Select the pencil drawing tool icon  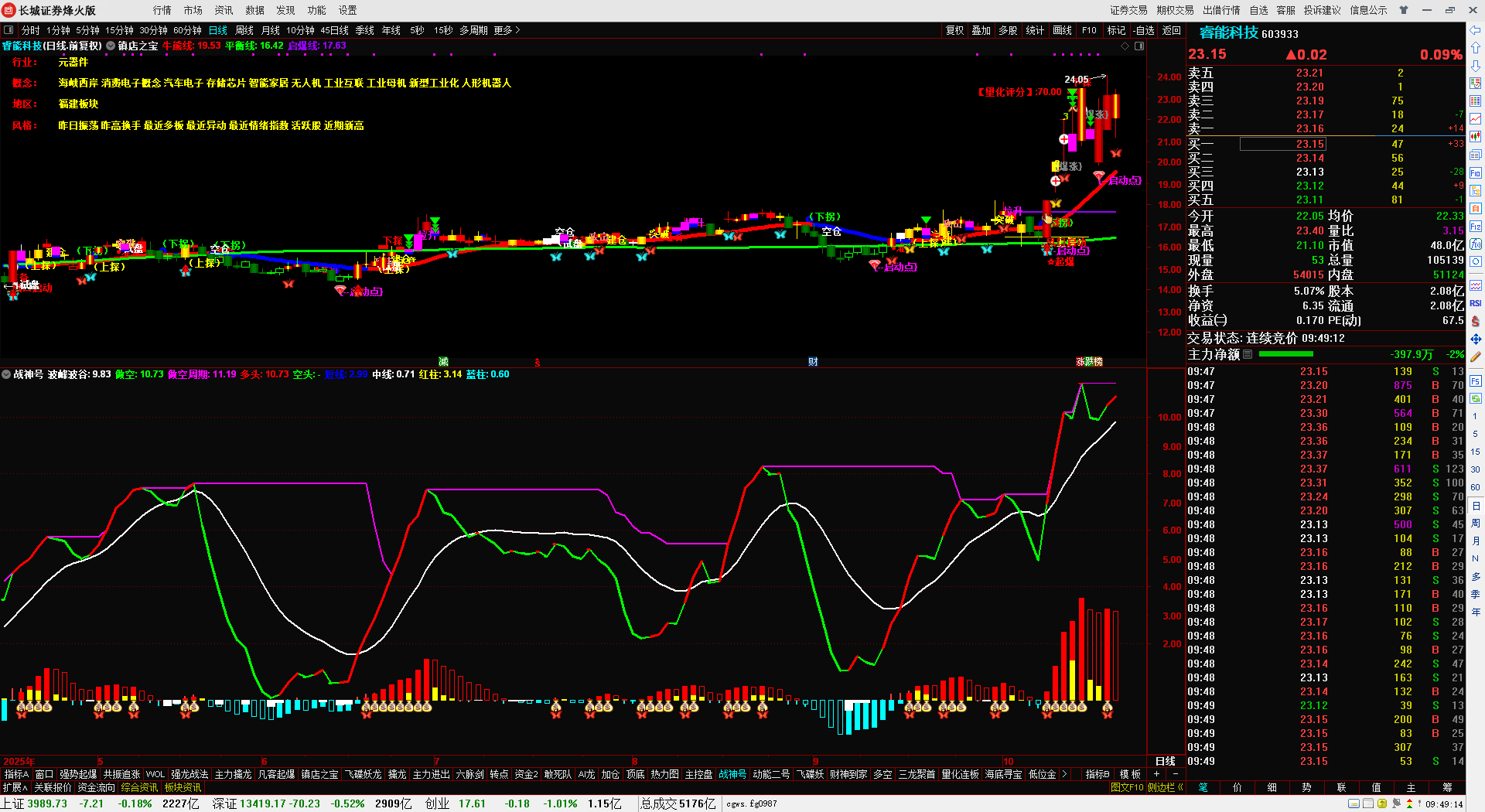click(x=1476, y=357)
